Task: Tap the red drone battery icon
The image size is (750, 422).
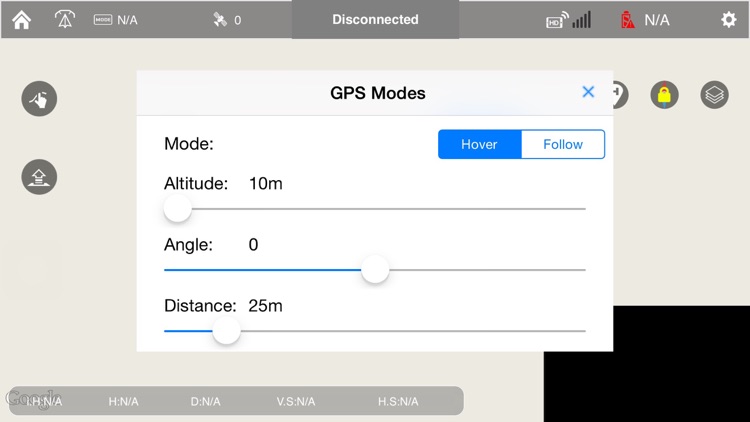Action: (628, 20)
